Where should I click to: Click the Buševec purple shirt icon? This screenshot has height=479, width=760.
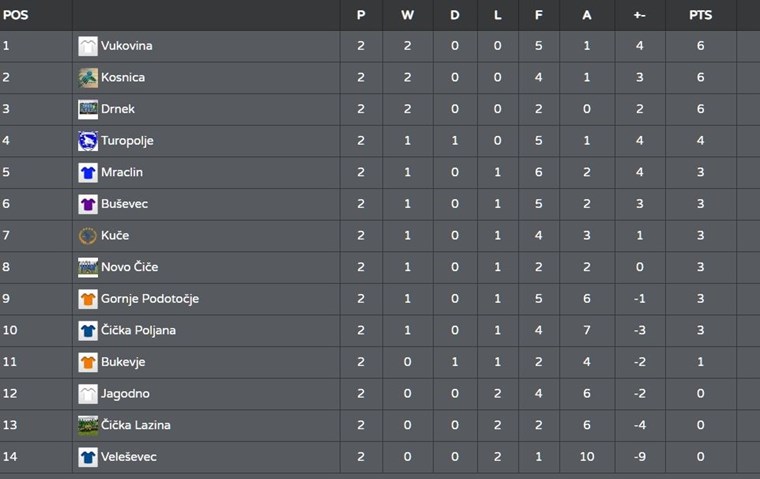[88, 204]
